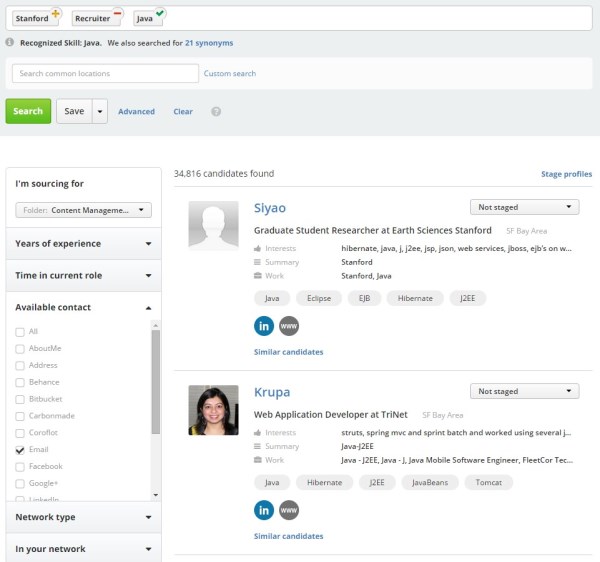Click Siyao's placeholder profile photo
The height and width of the screenshot is (562, 600).
(x=214, y=226)
